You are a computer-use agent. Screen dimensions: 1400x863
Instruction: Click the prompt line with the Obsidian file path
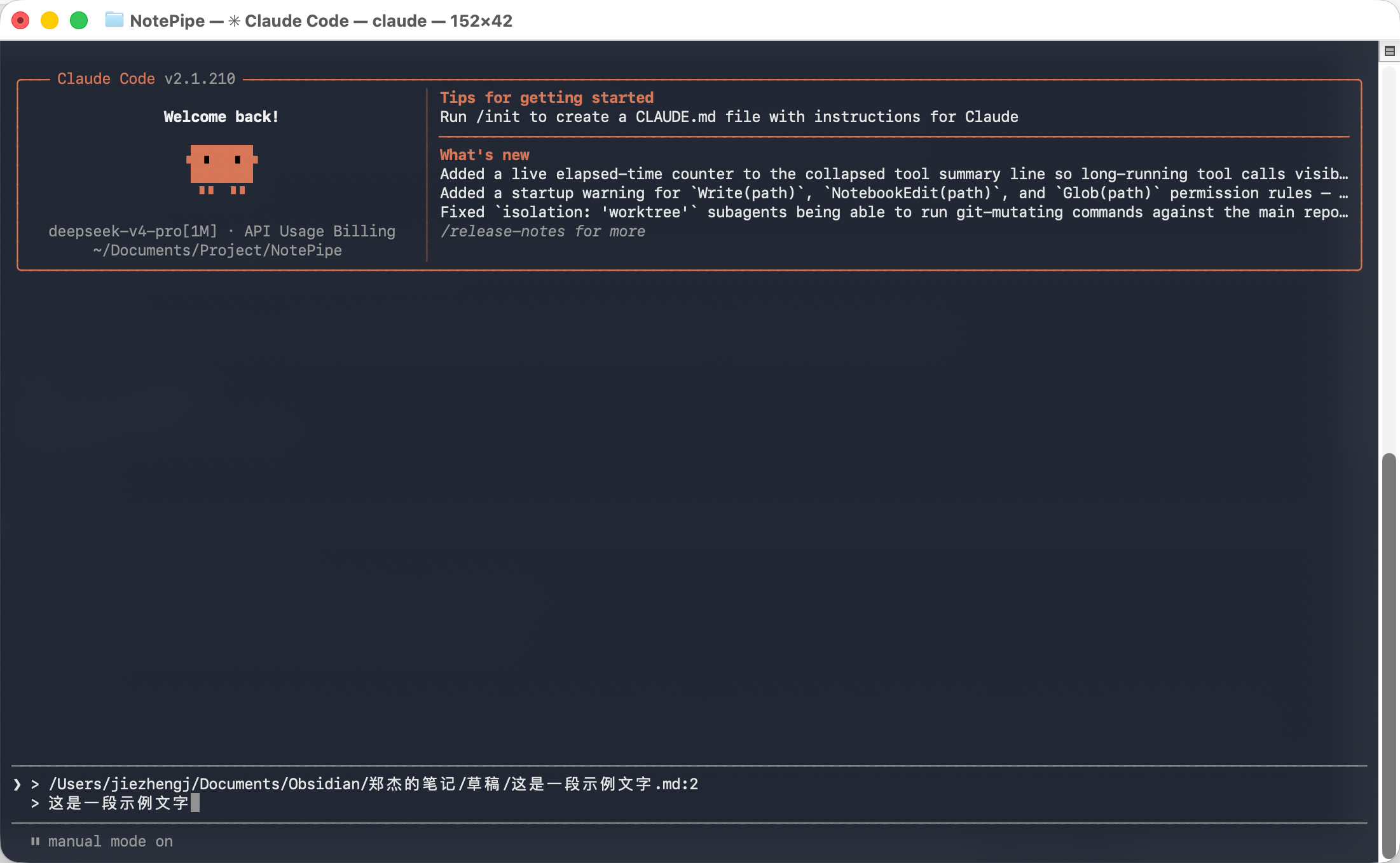coord(373,784)
